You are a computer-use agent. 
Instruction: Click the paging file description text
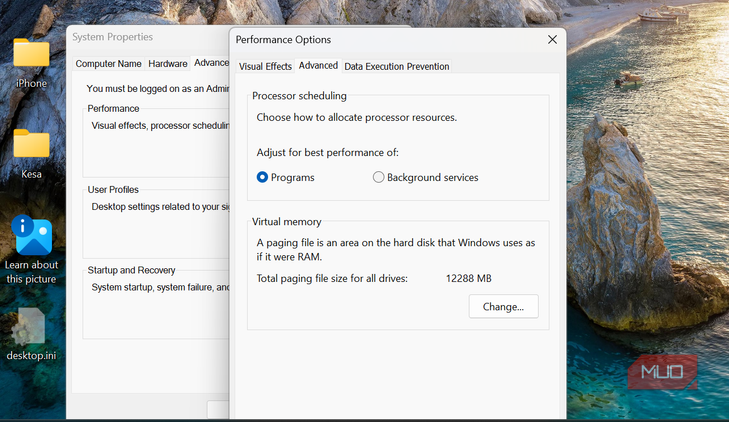(396, 250)
